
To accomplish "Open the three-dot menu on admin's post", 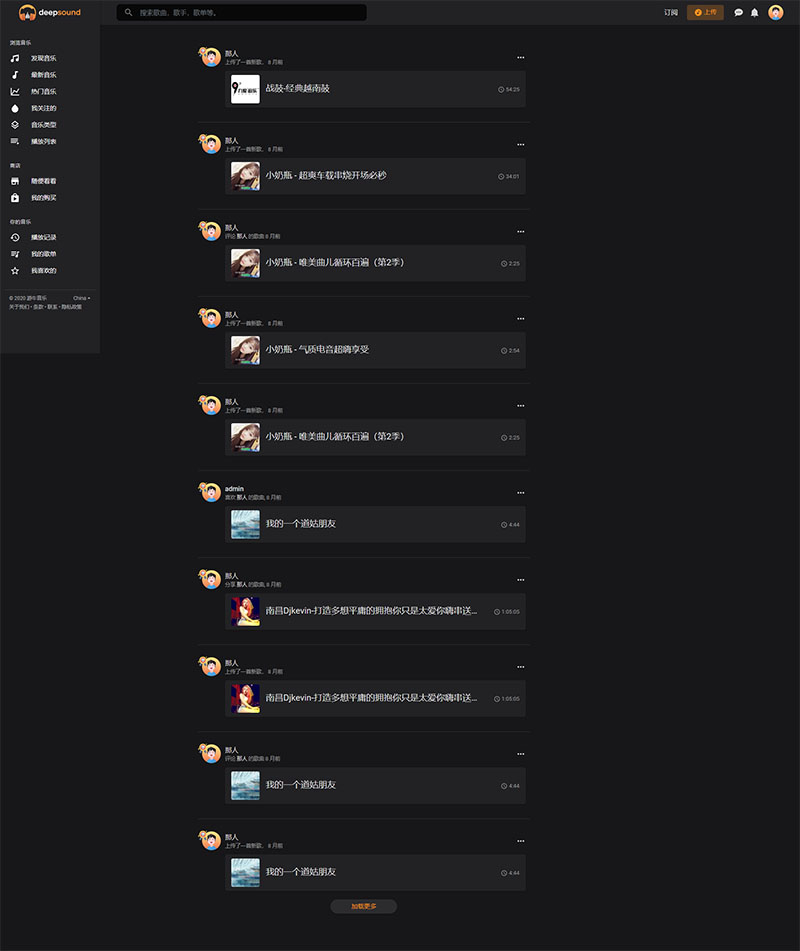I will 520,492.
